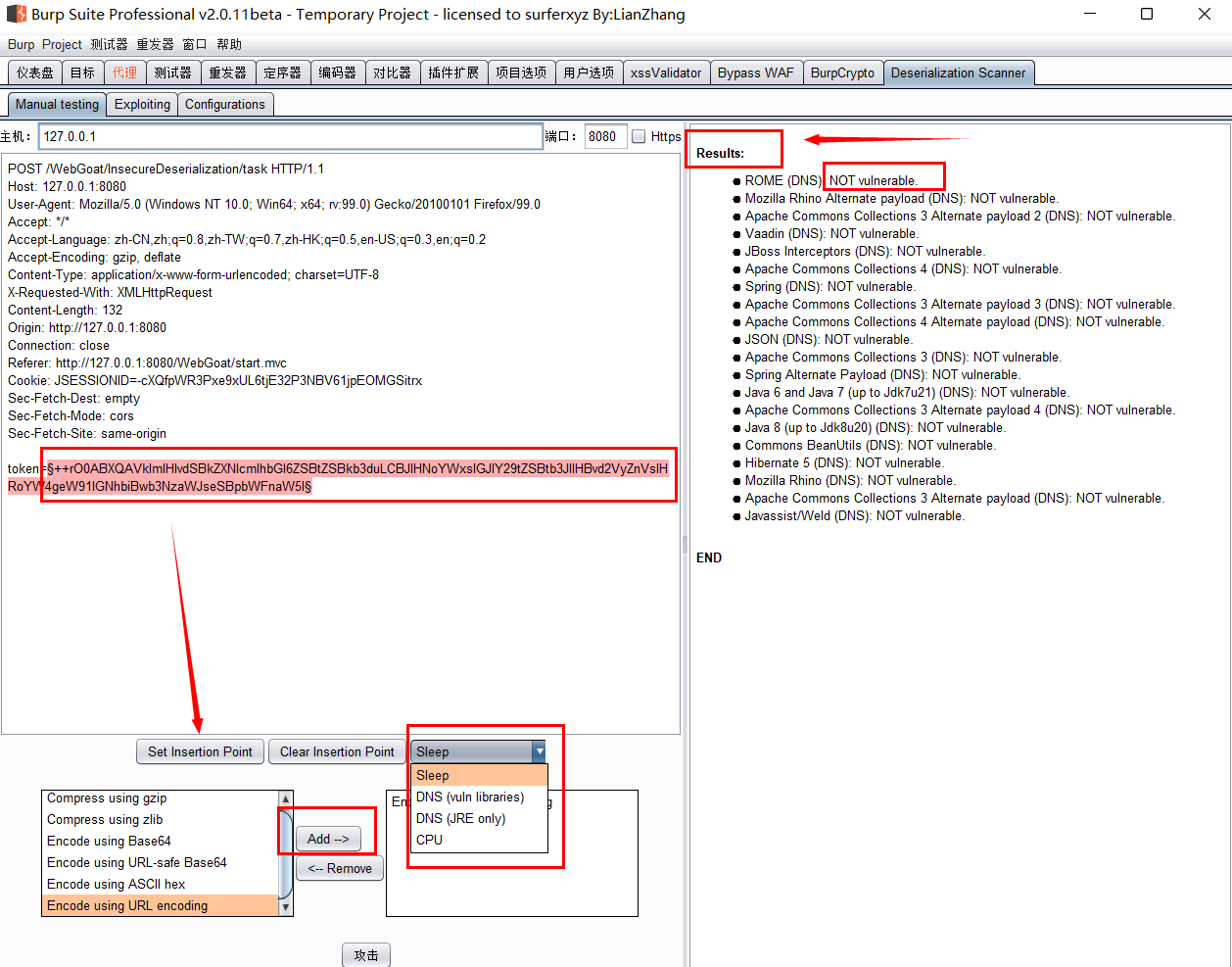Select Compress using zlib transformation
This screenshot has height=967, width=1232.
point(161,819)
